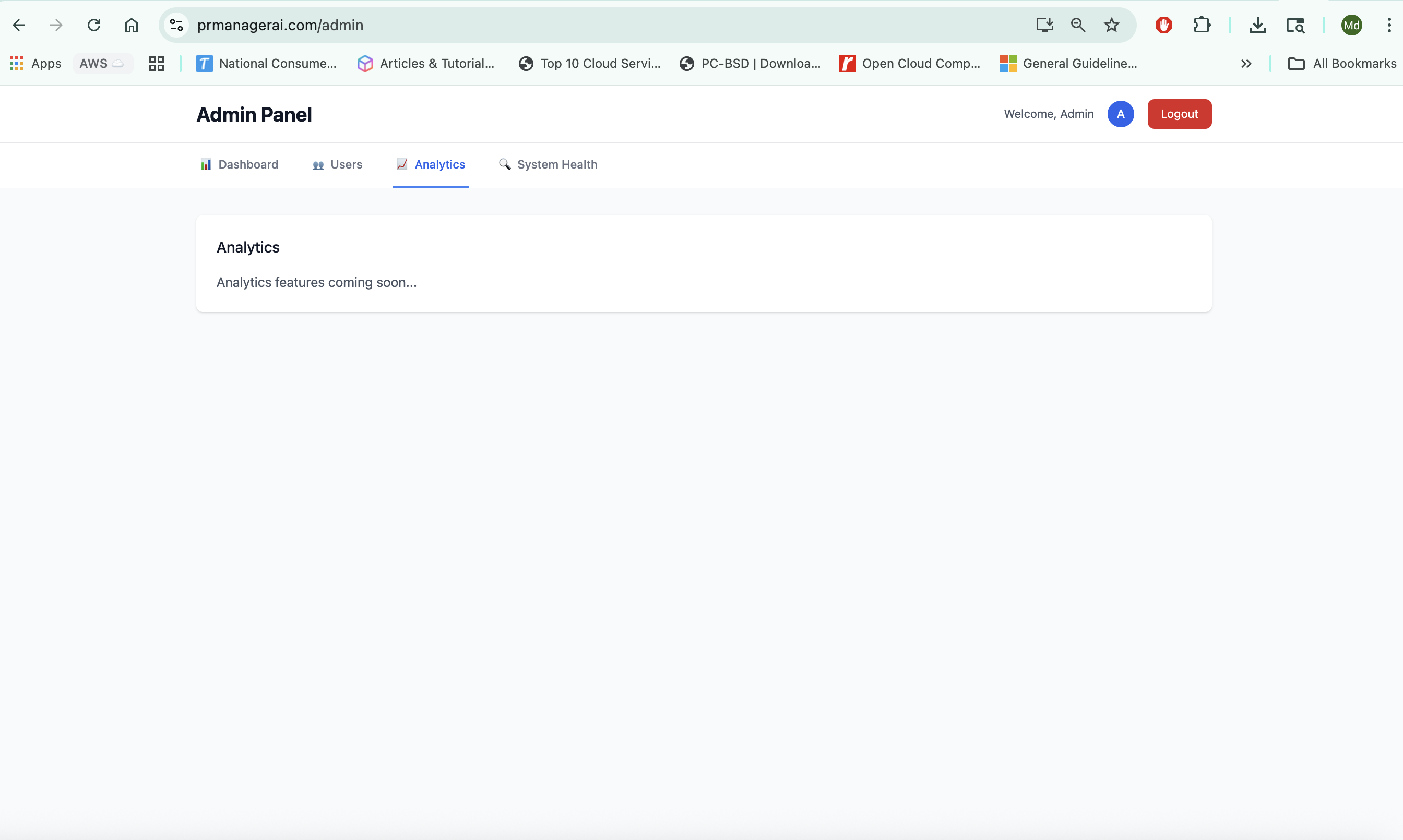Click the red ad blocker shield icon
Viewport: 1403px width, 840px height.
[x=1163, y=25]
